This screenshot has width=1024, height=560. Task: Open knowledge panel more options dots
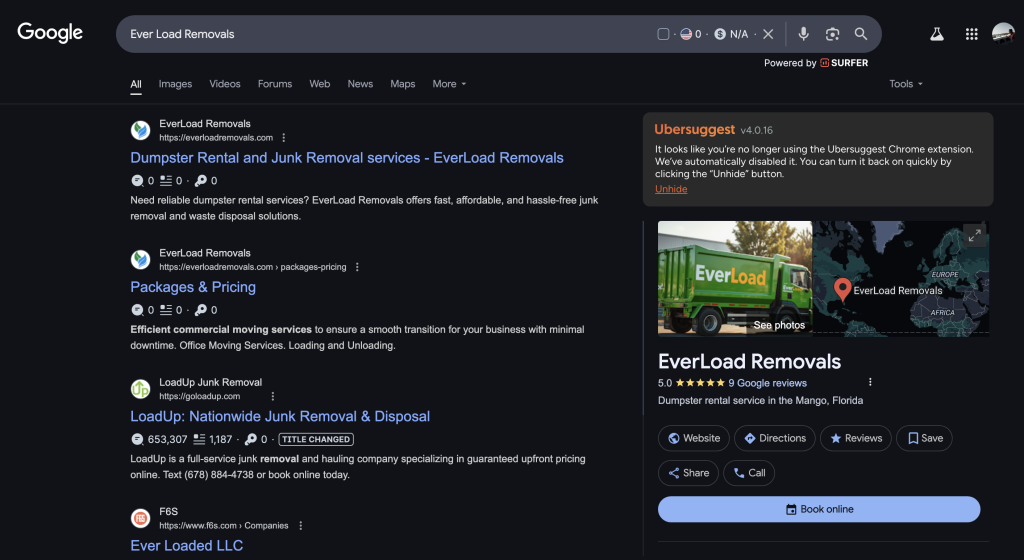tap(870, 382)
